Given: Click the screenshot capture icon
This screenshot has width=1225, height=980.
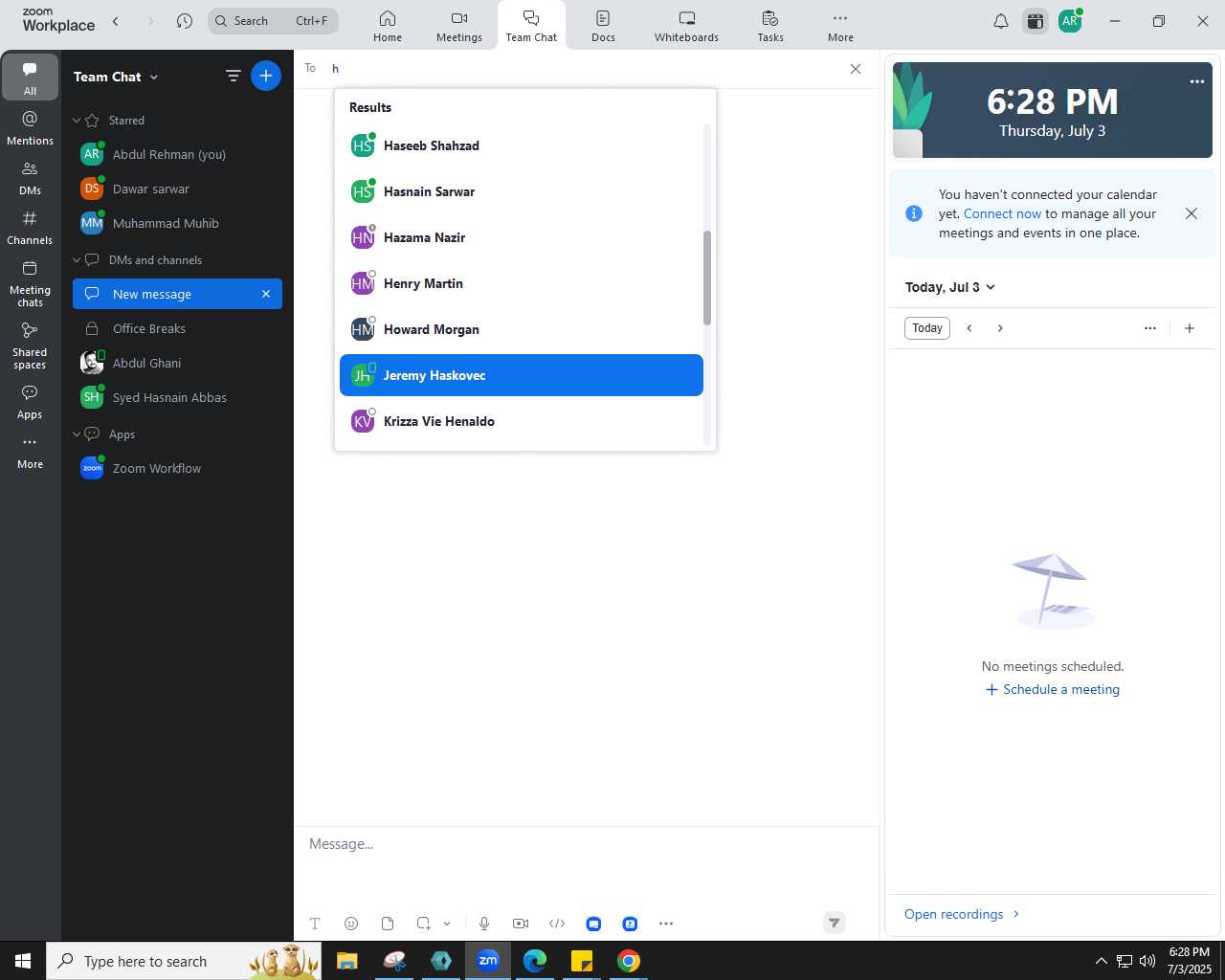Looking at the screenshot, I should [424, 924].
